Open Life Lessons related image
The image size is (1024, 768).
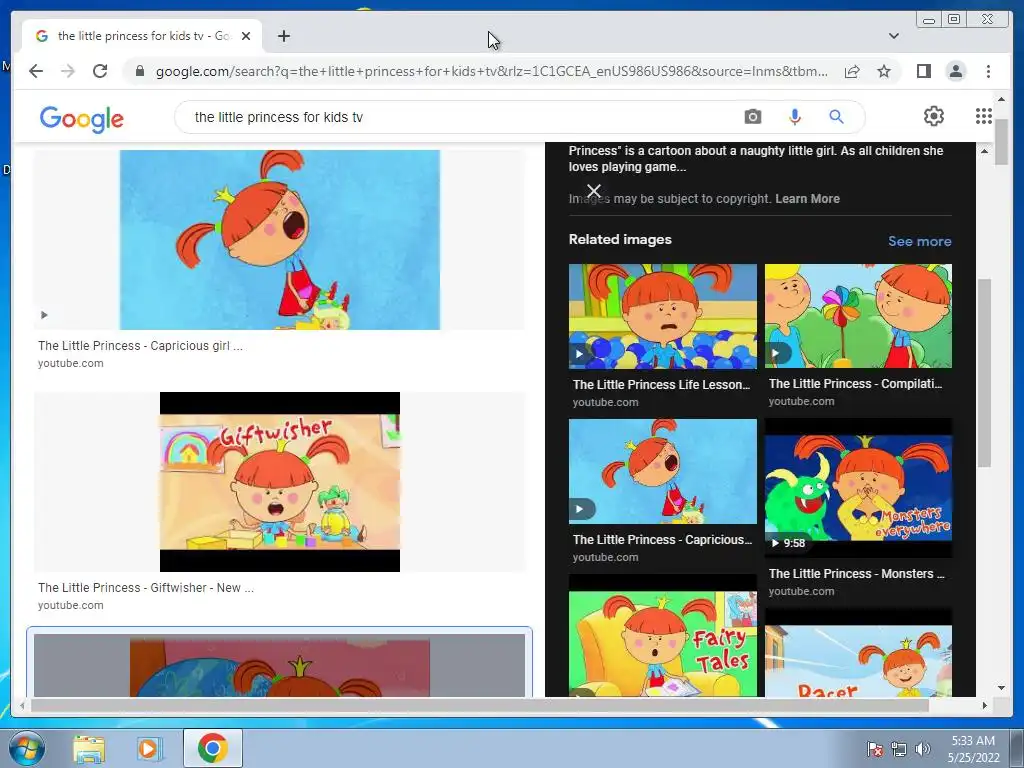pos(662,316)
